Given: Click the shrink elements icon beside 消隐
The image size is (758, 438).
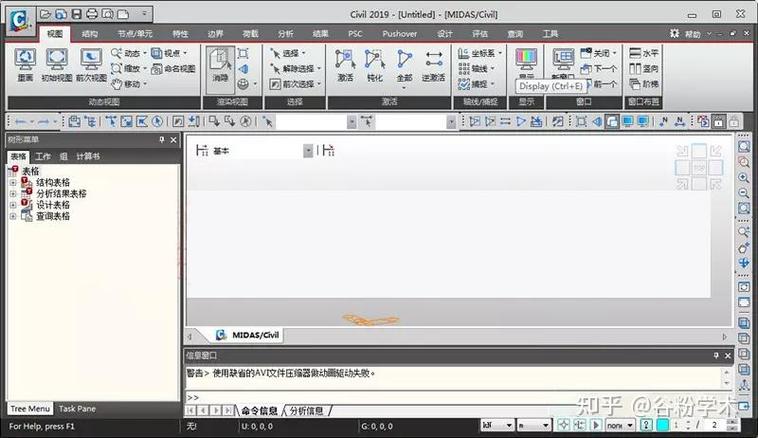Looking at the screenshot, I should 243,53.
